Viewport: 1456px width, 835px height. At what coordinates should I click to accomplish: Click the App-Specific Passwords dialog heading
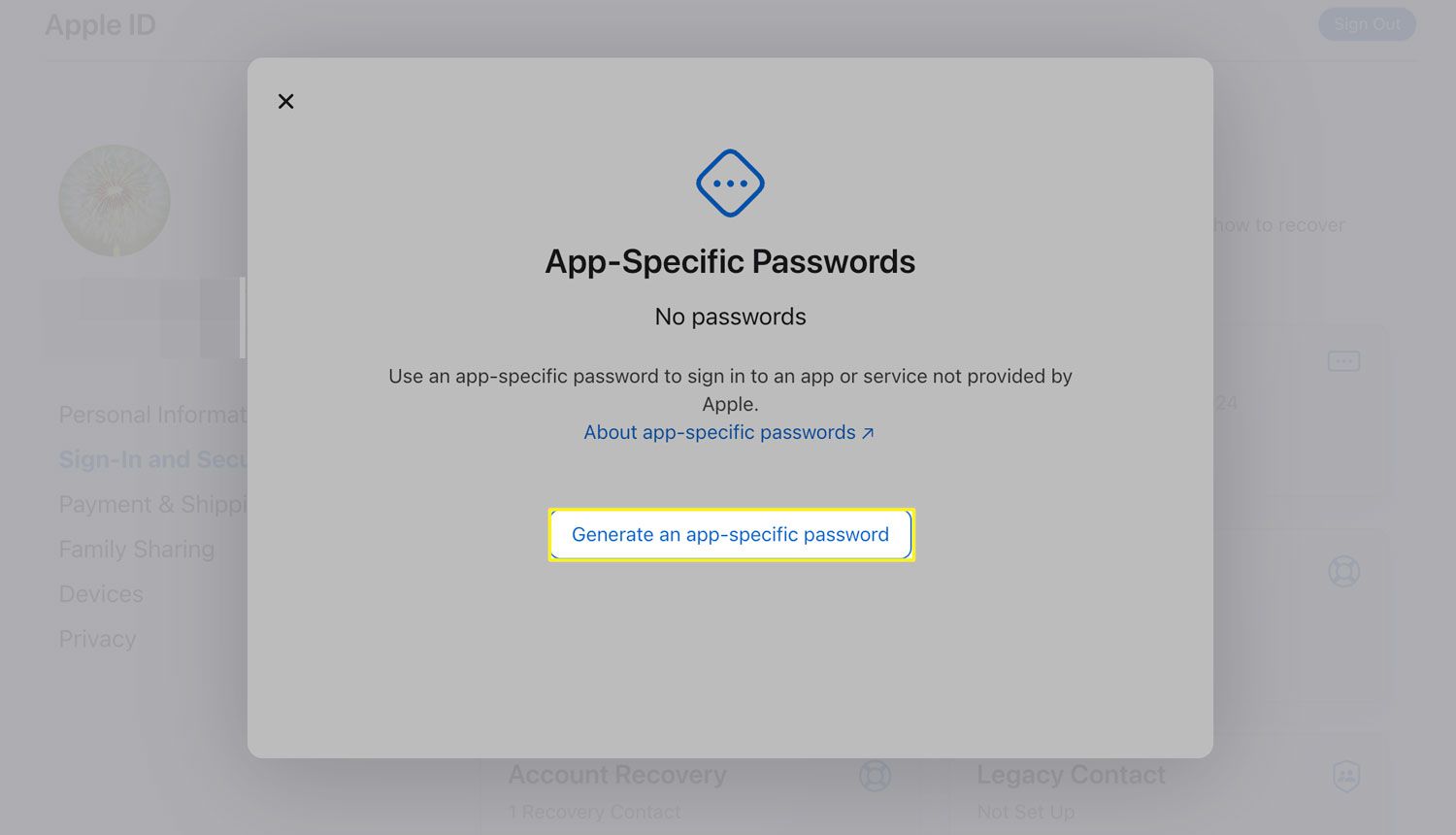pos(730,262)
